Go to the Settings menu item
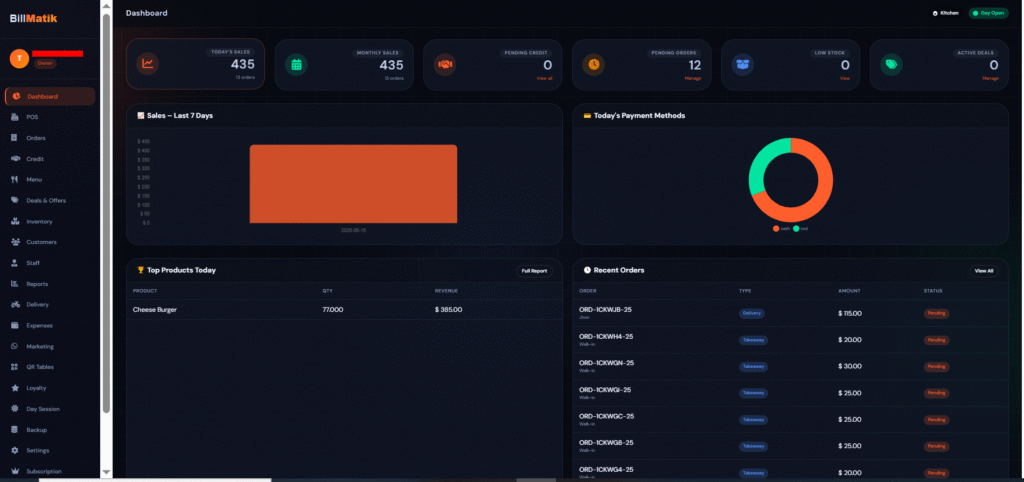 pyautogui.click(x=37, y=451)
